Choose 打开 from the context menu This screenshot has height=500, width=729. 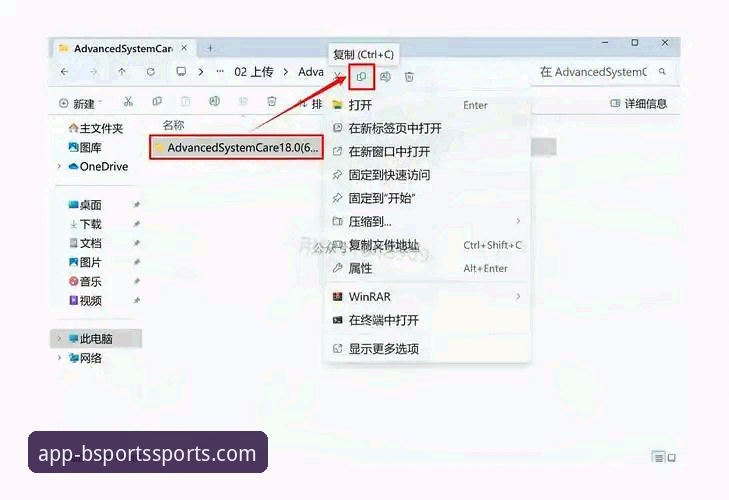pos(426,105)
